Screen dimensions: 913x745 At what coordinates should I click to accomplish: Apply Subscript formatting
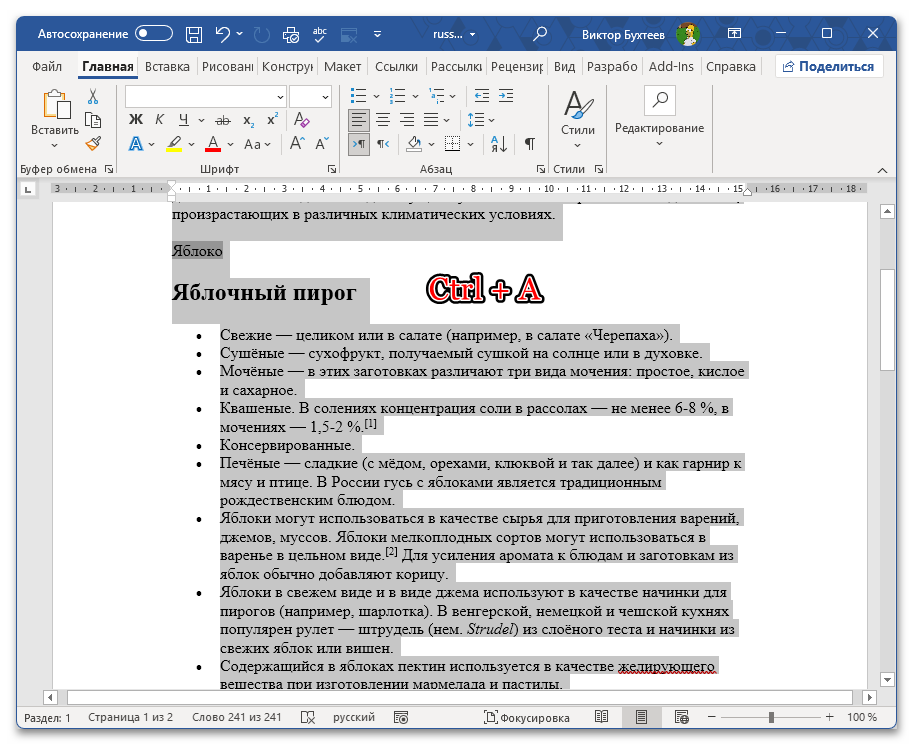pos(249,121)
